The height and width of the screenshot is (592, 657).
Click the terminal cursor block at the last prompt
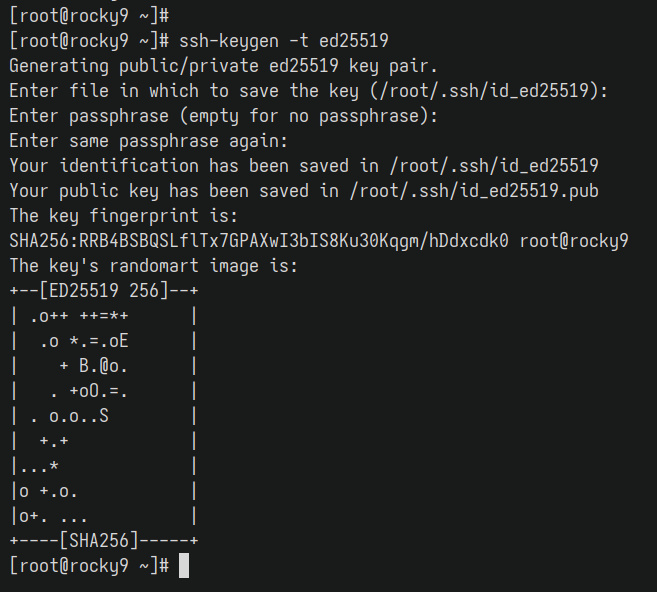click(183, 566)
